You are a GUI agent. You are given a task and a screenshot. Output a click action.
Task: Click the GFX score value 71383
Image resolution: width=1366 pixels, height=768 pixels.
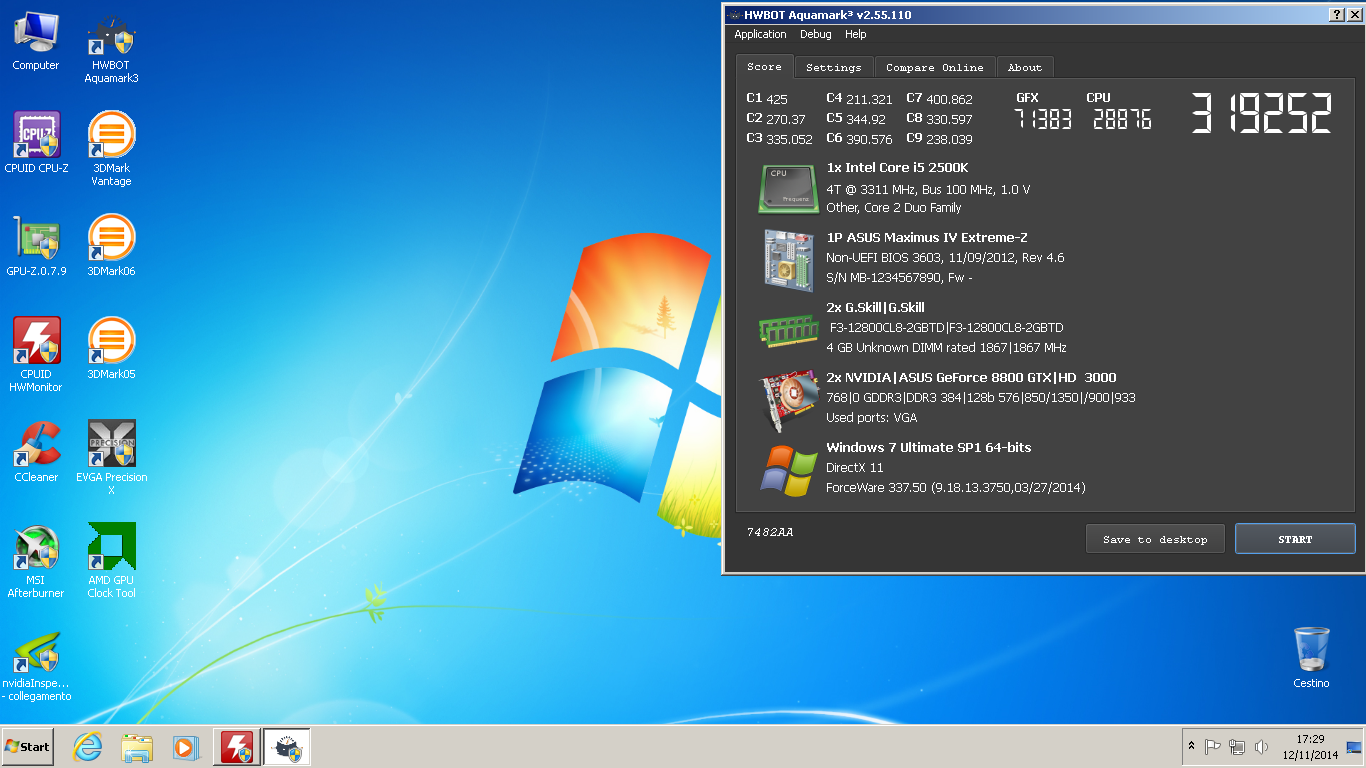point(1043,120)
